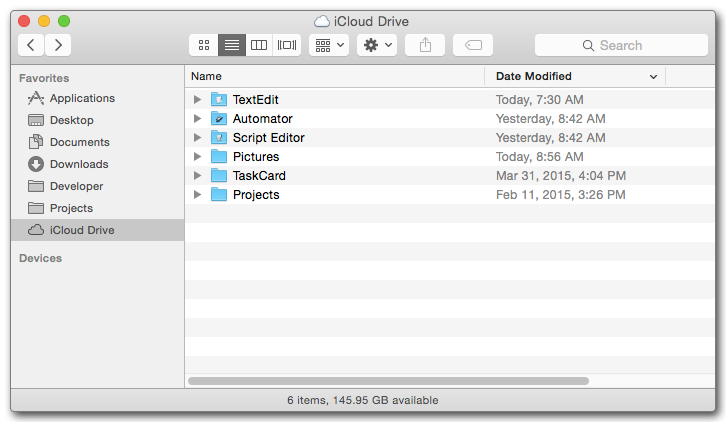Expand the TaskCard folder

coord(197,176)
